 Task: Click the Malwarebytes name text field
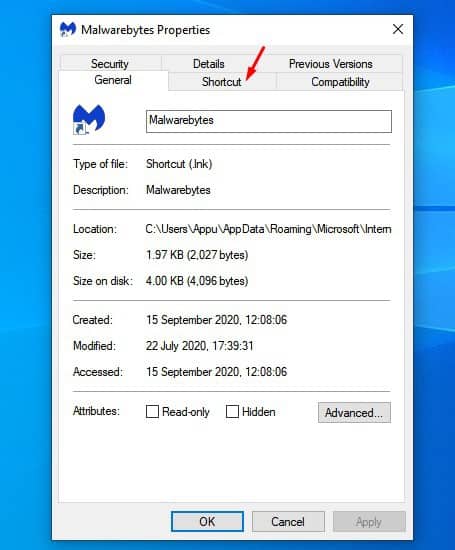click(269, 121)
